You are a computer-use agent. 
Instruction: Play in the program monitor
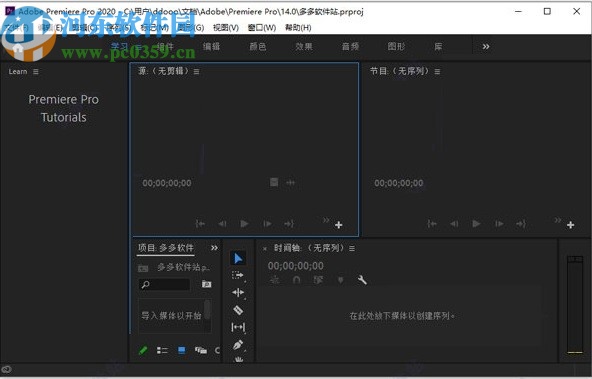476,224
